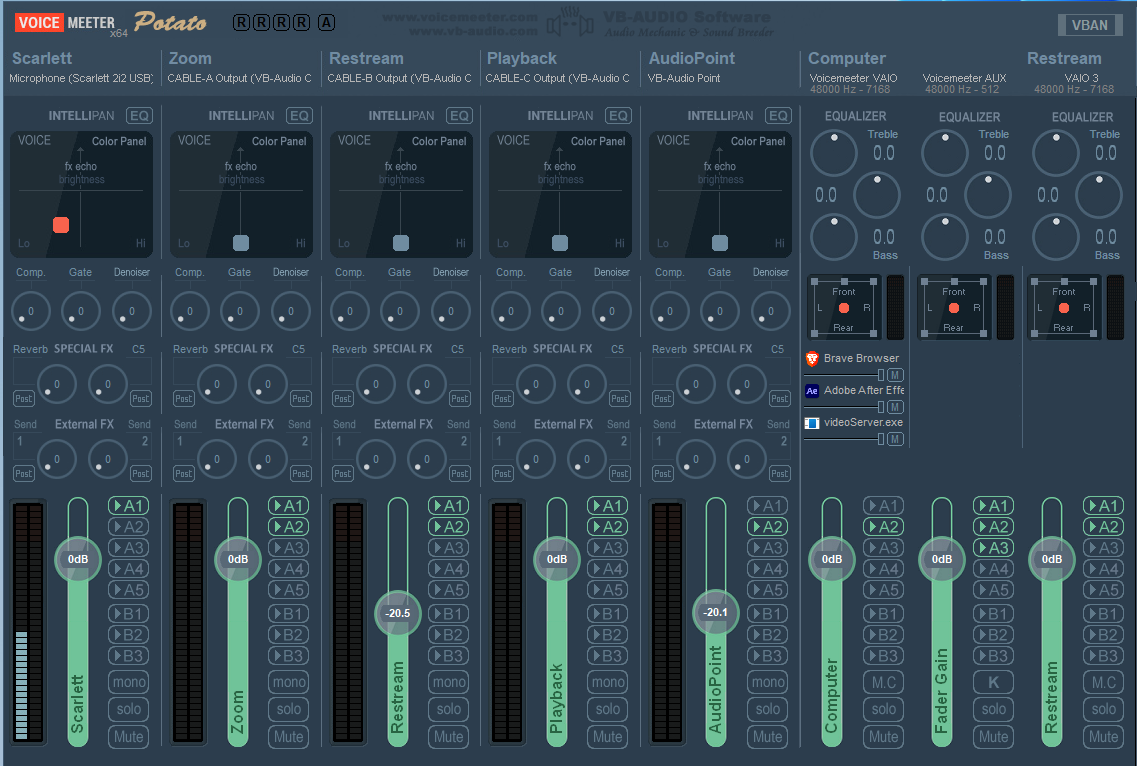Viewport: 1137px width, 766px height.
Task: Click the Scarlett strip name header
Action: [x=42, y=59]
